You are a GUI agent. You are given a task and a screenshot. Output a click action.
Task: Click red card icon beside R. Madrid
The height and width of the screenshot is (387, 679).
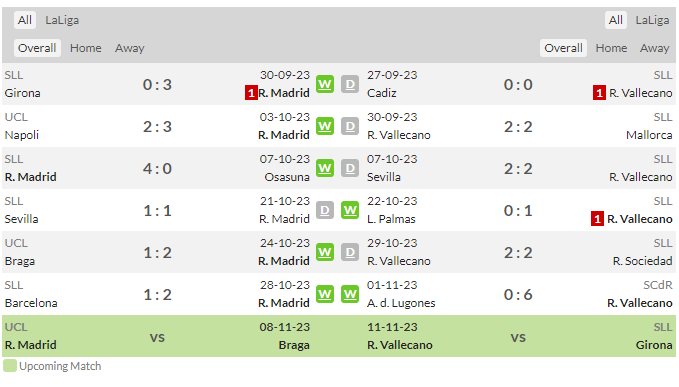[x=251, y=93]
